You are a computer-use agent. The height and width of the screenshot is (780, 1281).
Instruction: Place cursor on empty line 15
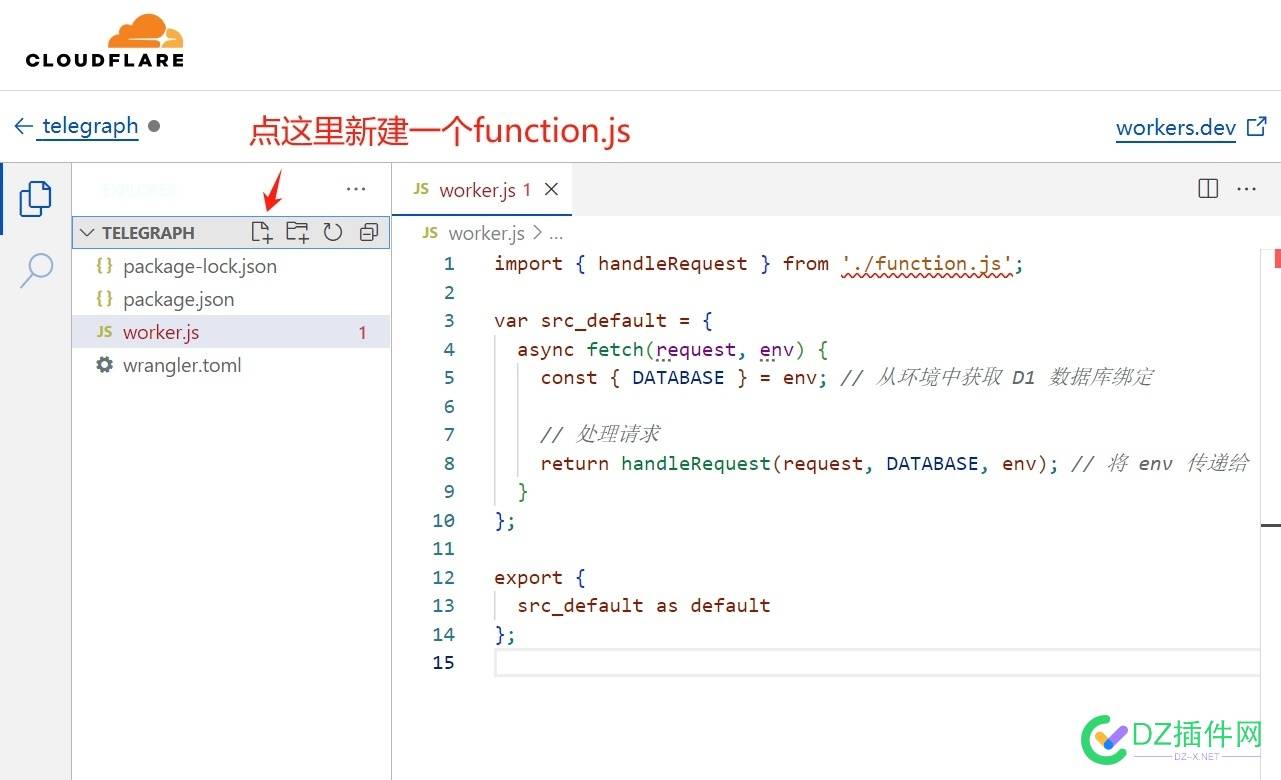coord(876,663)
